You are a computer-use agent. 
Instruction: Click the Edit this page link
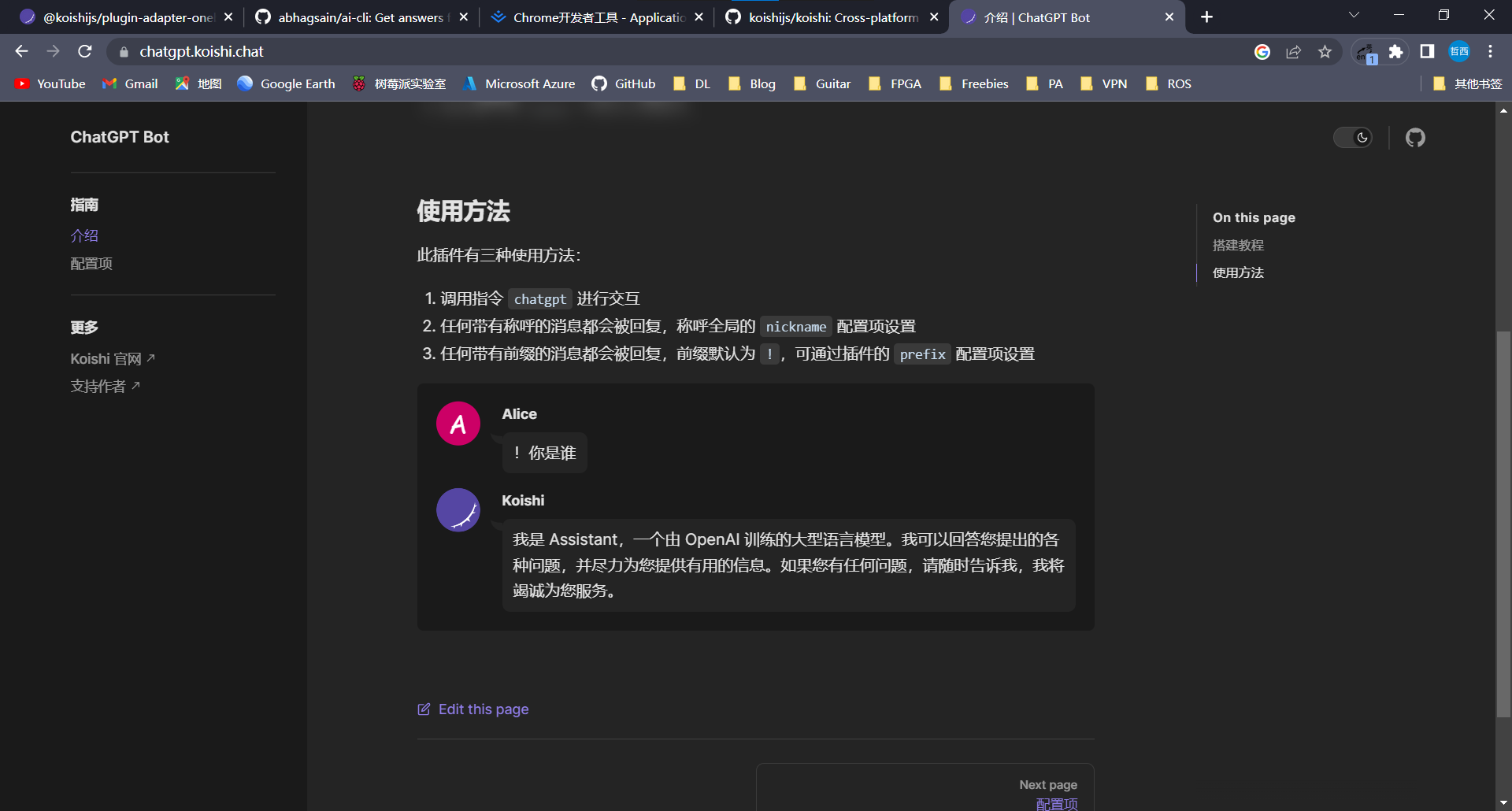[x=472, y=709]
